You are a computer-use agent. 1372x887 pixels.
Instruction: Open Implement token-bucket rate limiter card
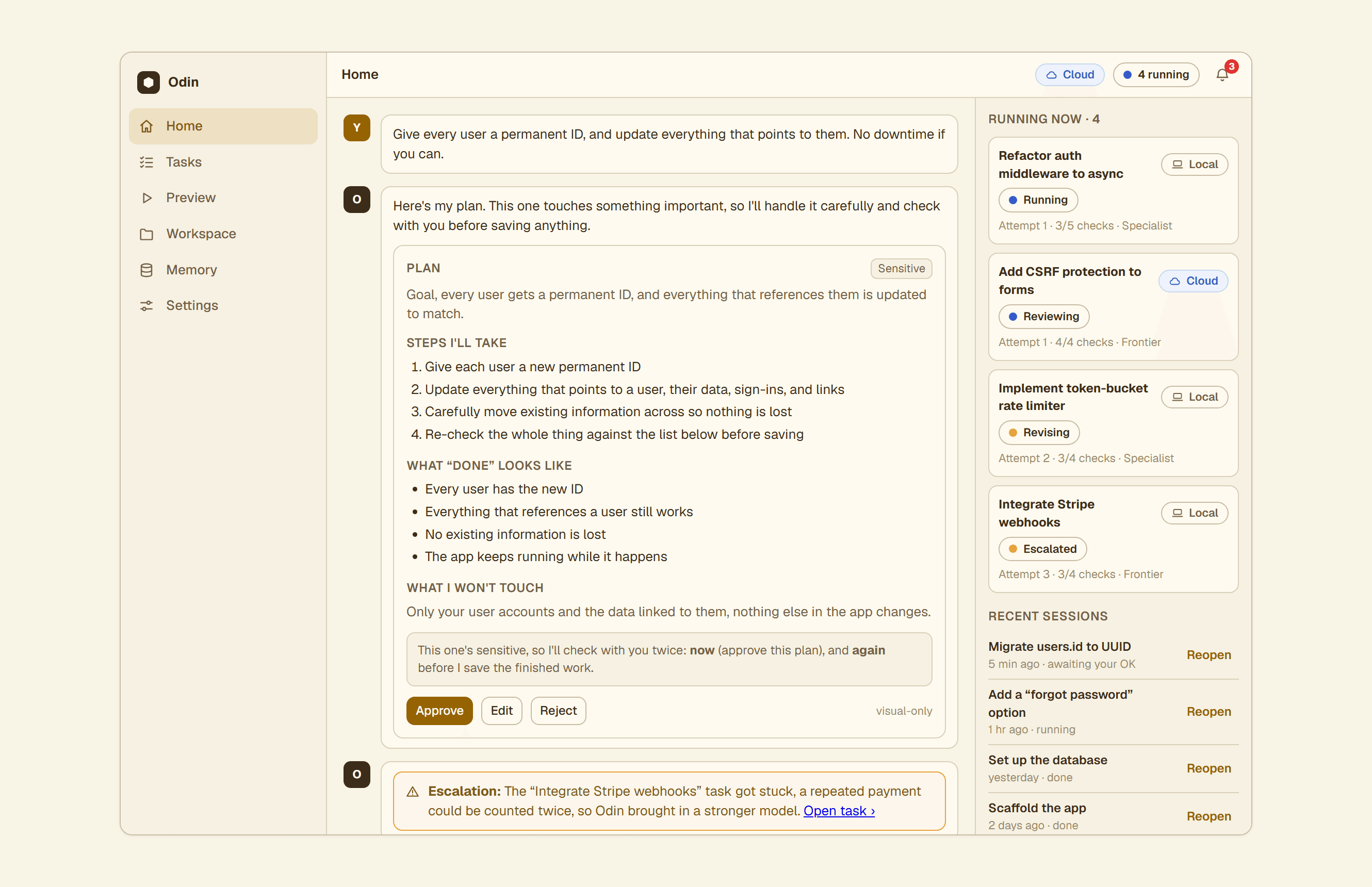(1113, 423)
